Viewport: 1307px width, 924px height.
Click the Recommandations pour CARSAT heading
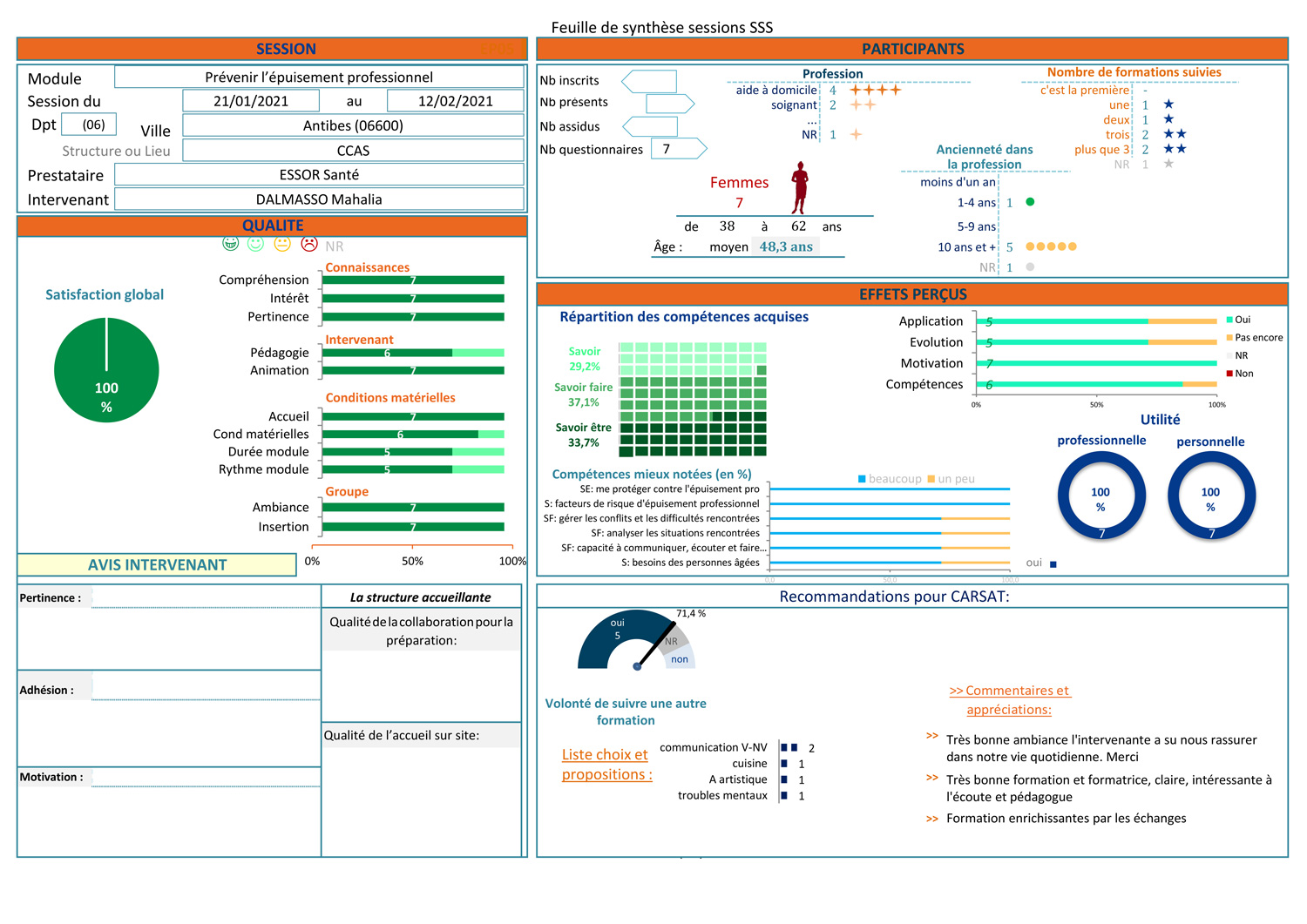pos(894,597)
